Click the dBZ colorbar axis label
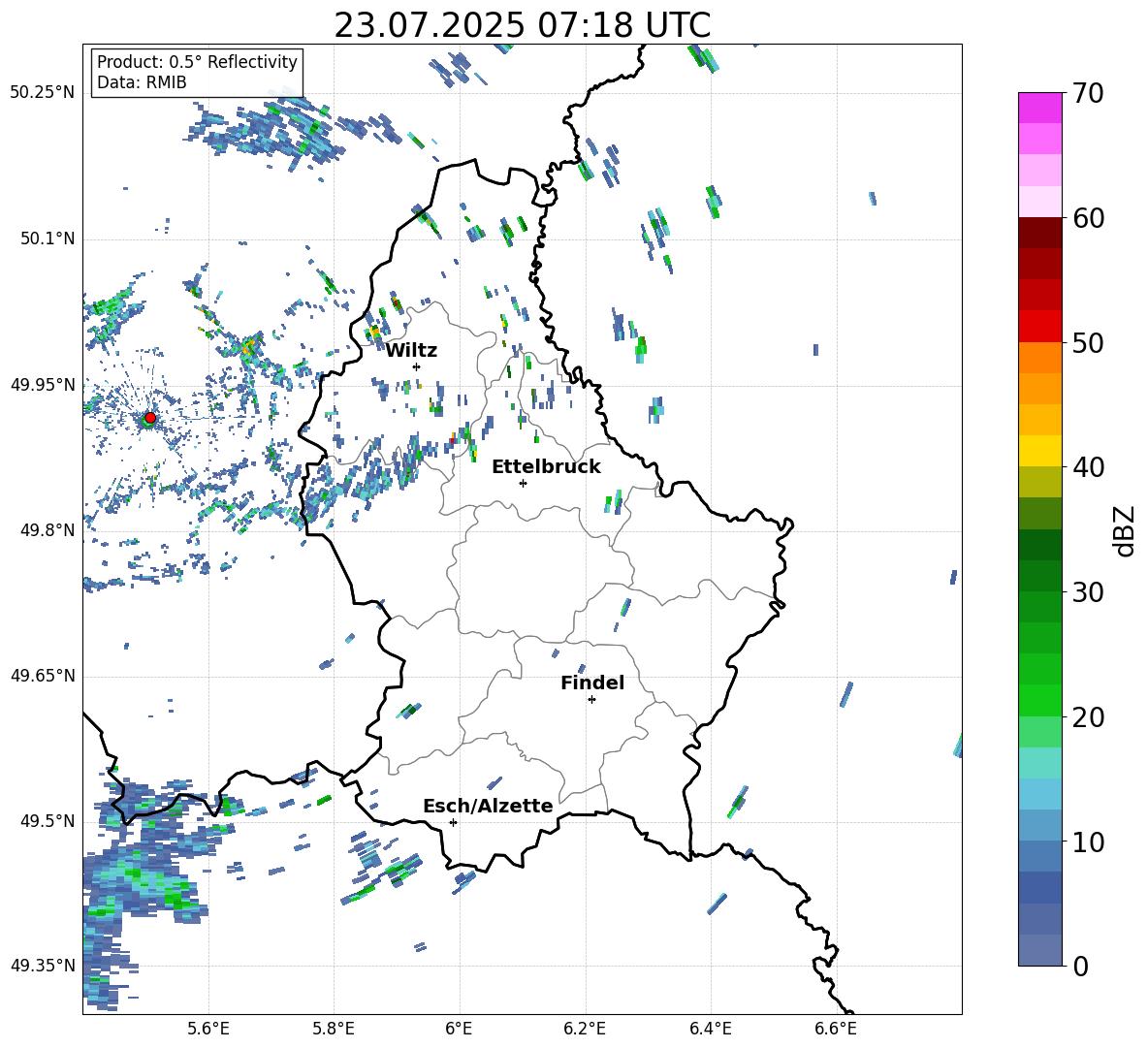 1126,530
